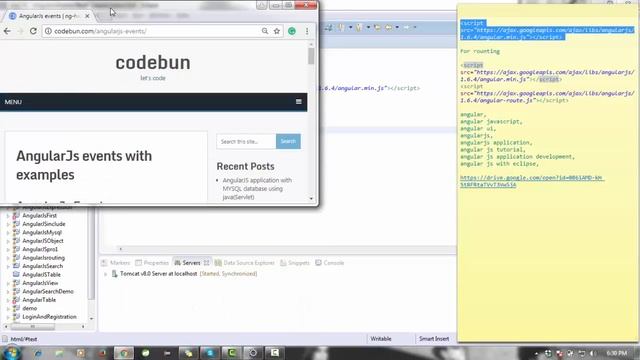Switch to the Data Source Explorer tab
Image resolution: width=640 pixels, height=360 pixels.
click(x=244, y=263)
